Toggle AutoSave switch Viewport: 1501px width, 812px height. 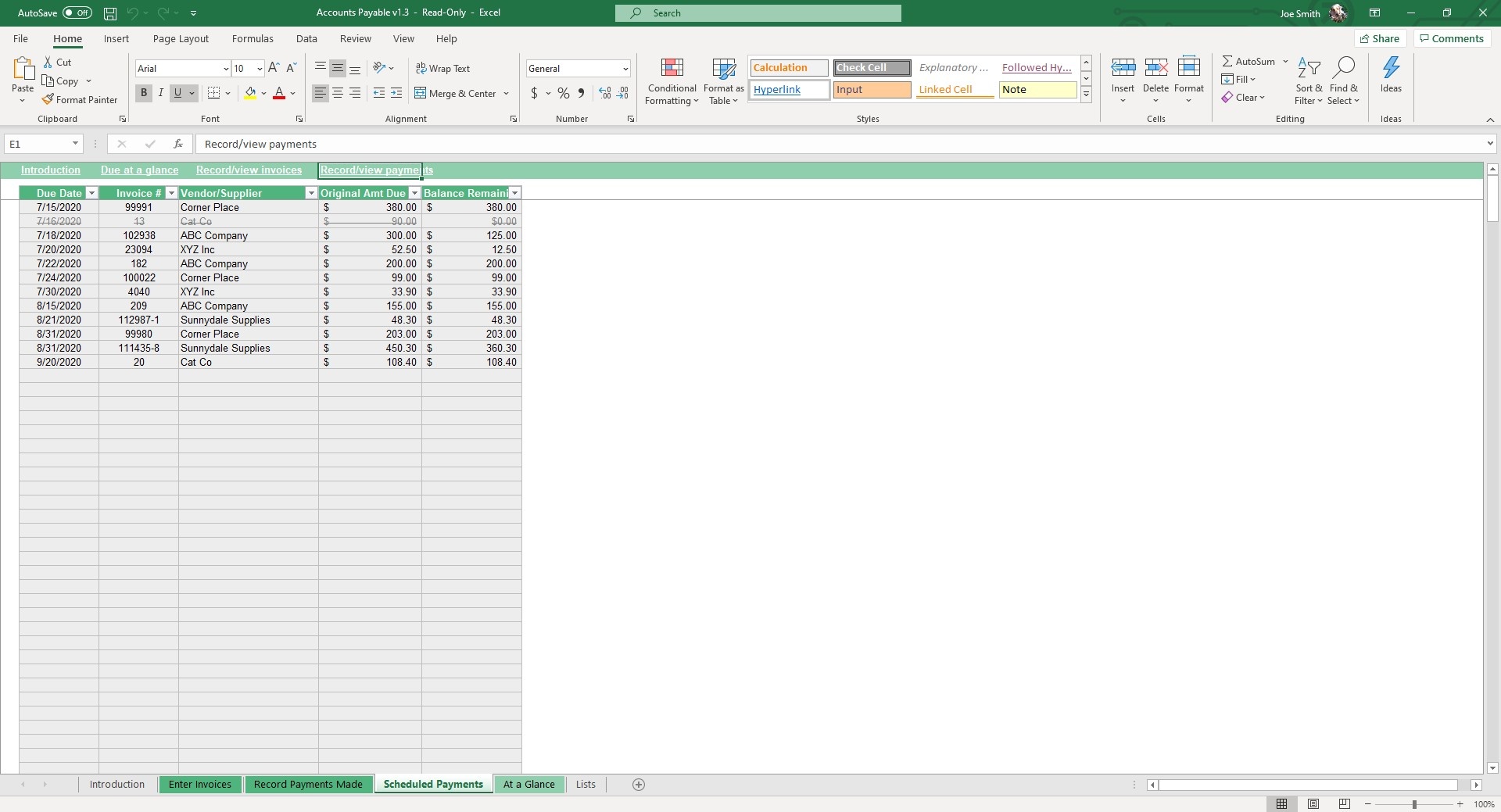click(77, 13)
